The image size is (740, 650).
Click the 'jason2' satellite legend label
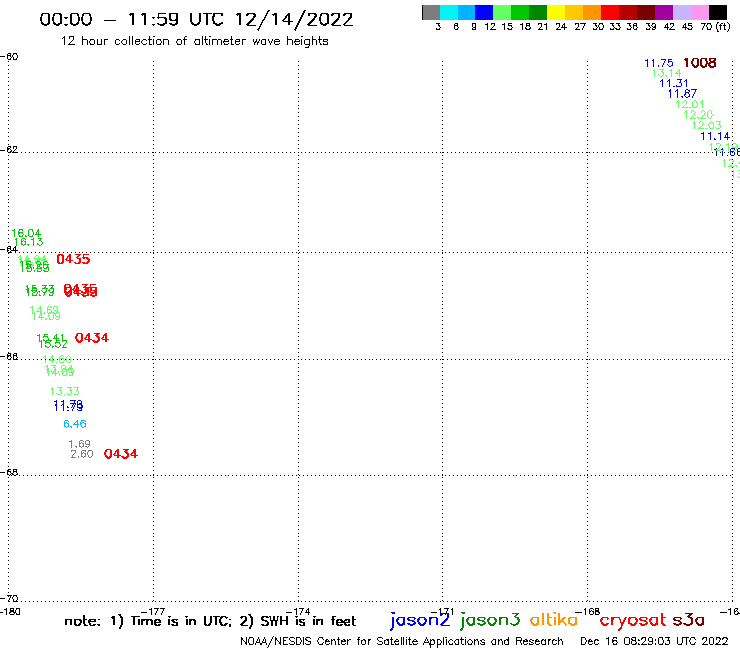point(420,620)
